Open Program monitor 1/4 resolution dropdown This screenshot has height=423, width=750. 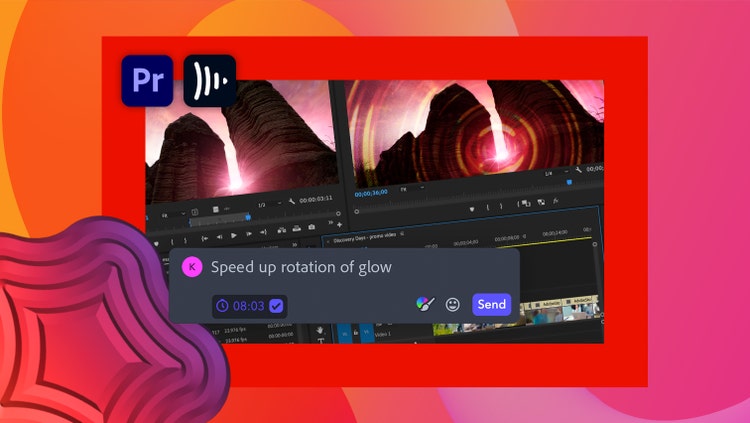pyautogui.click(x=557, y=172)
